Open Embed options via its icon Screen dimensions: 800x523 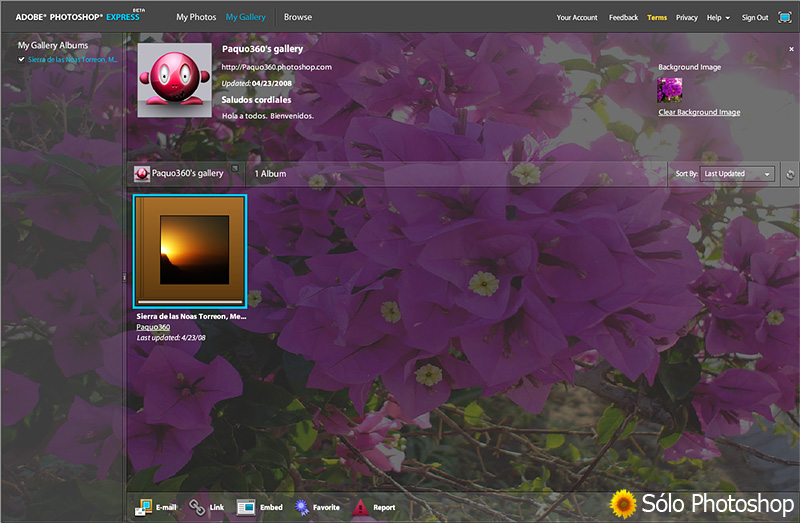pos(247,507)
